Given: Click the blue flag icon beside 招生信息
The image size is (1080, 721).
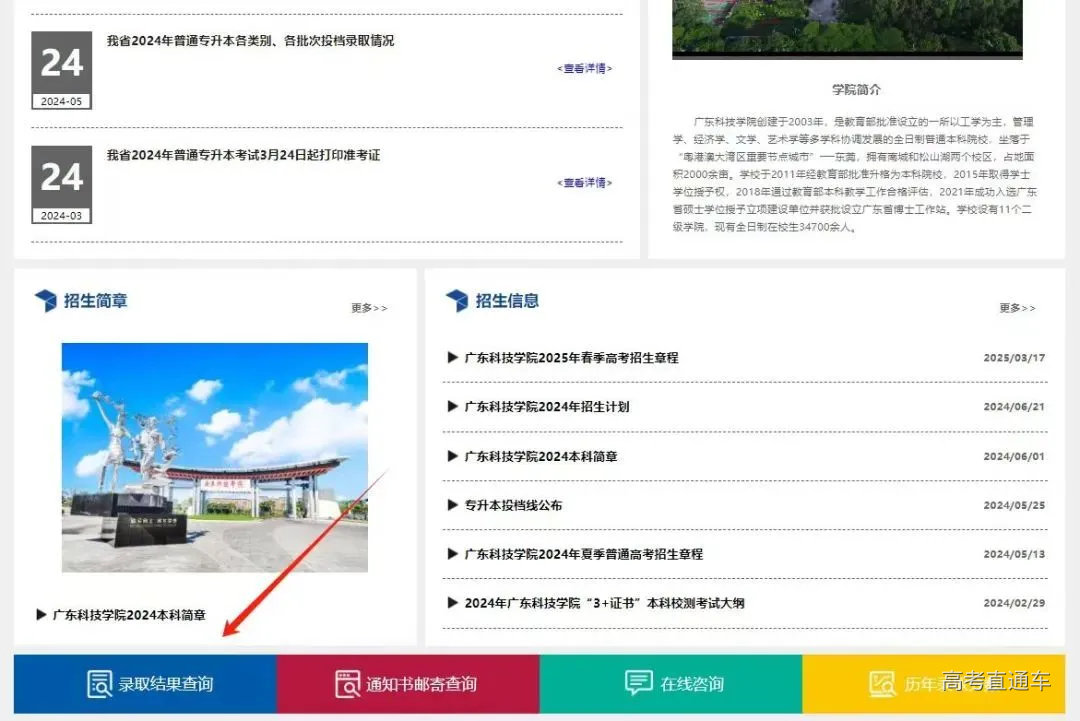Looking at the screenshot, I should click(x=458, y=300).
